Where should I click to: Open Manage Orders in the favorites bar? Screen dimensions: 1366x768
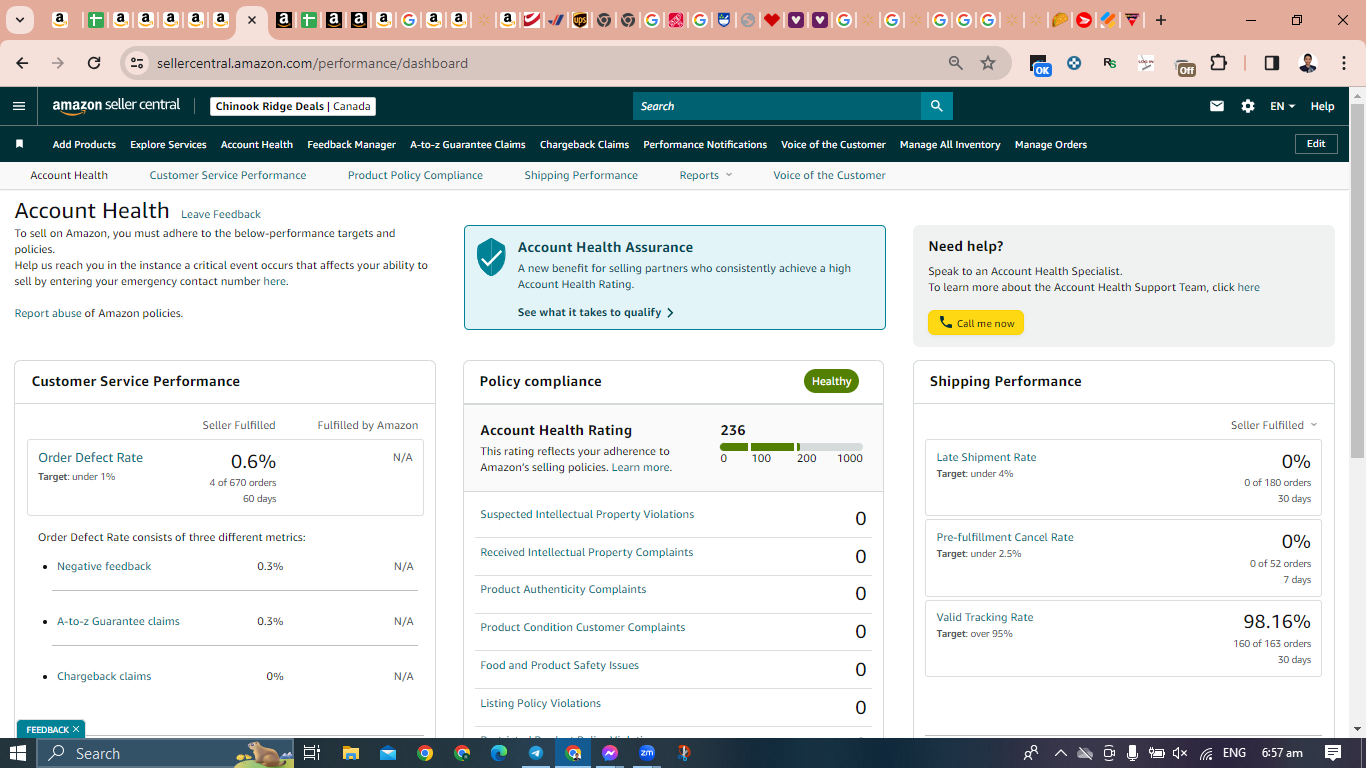[1051, 144]
